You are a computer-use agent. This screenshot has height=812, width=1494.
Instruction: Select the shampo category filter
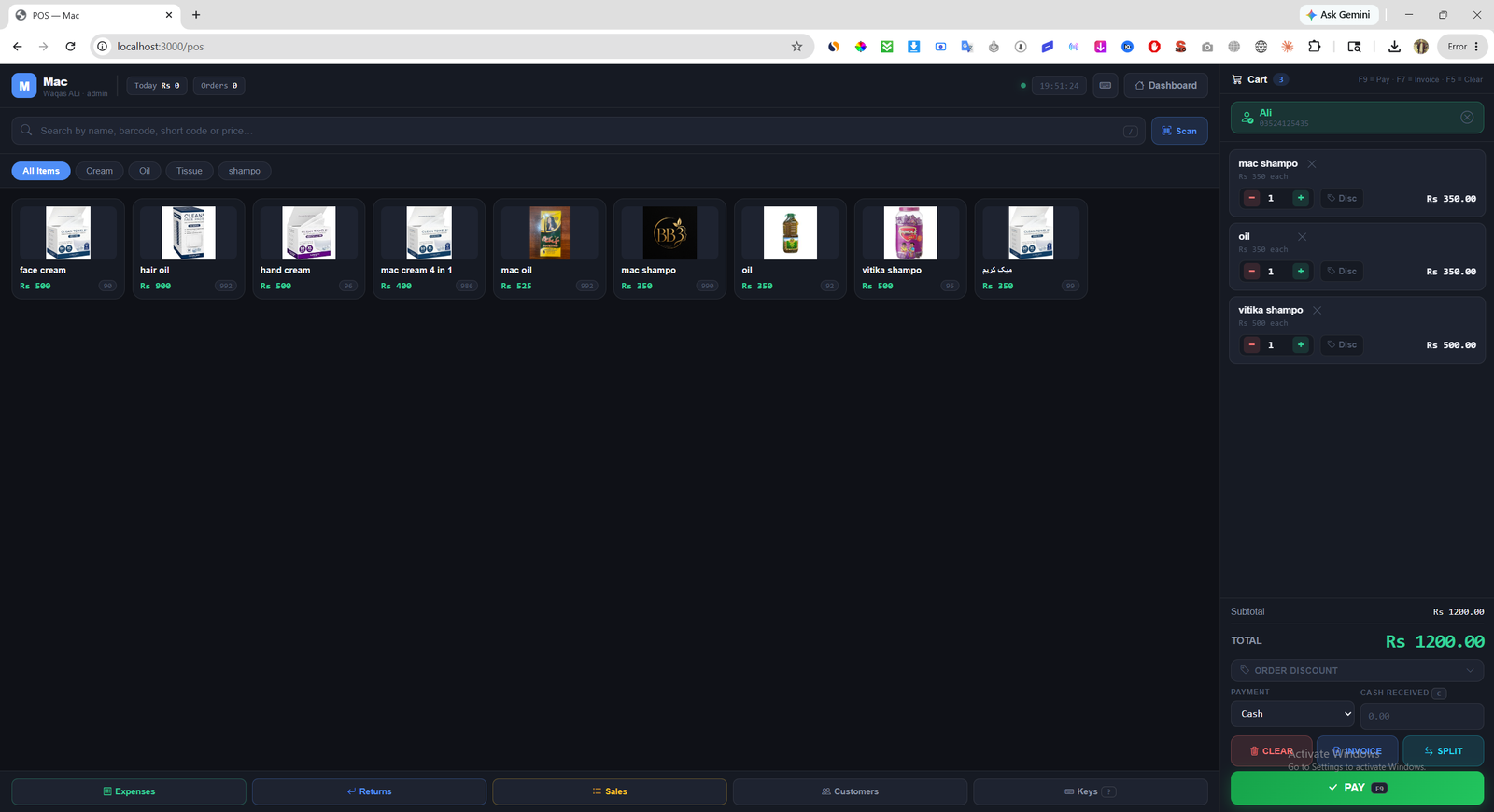pyautogui.click(x=245, y=171)
